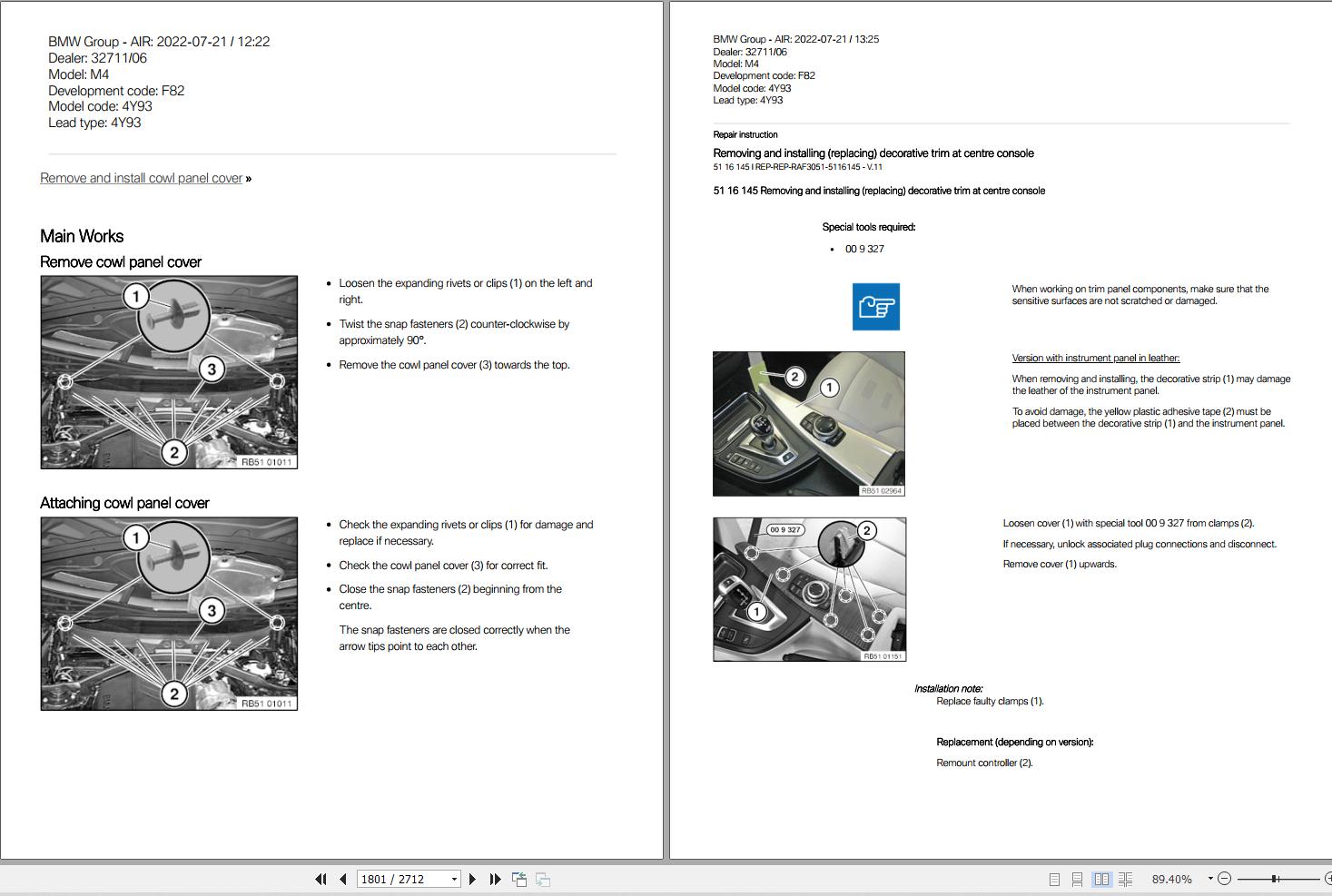
Task: Click the 'Attaching cowl panel cover' heading
Action: pos(124,503)
